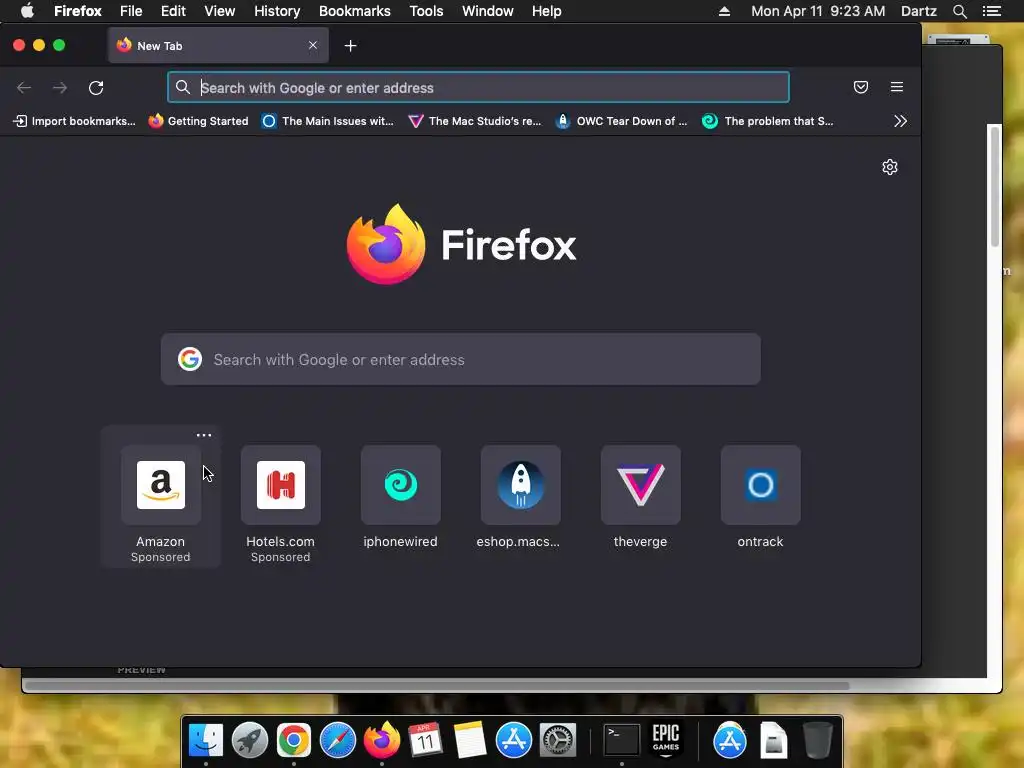The image size is (1024, 768).
Task: Open the Amazon tile three-dot menu
Action: point(204,435)
